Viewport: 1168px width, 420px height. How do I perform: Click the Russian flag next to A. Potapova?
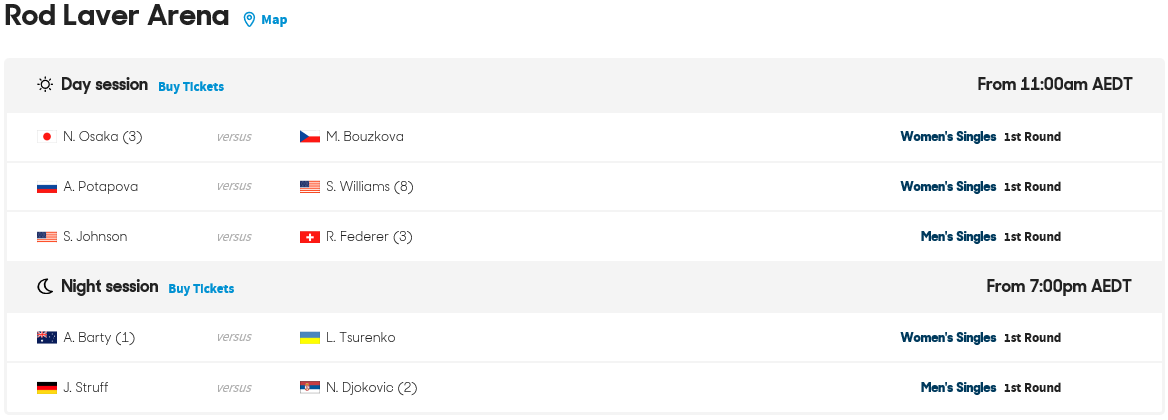[x=47, y=187]
